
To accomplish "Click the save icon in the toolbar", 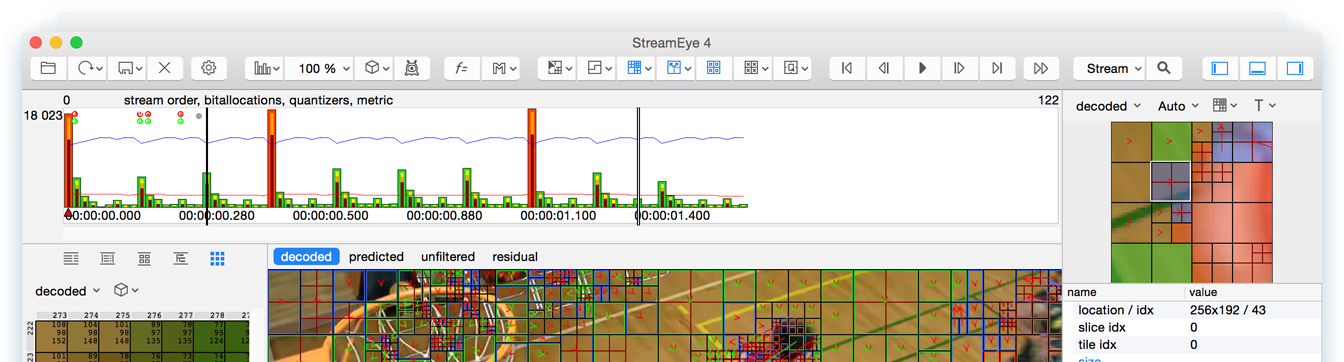I will click(128, 68).
